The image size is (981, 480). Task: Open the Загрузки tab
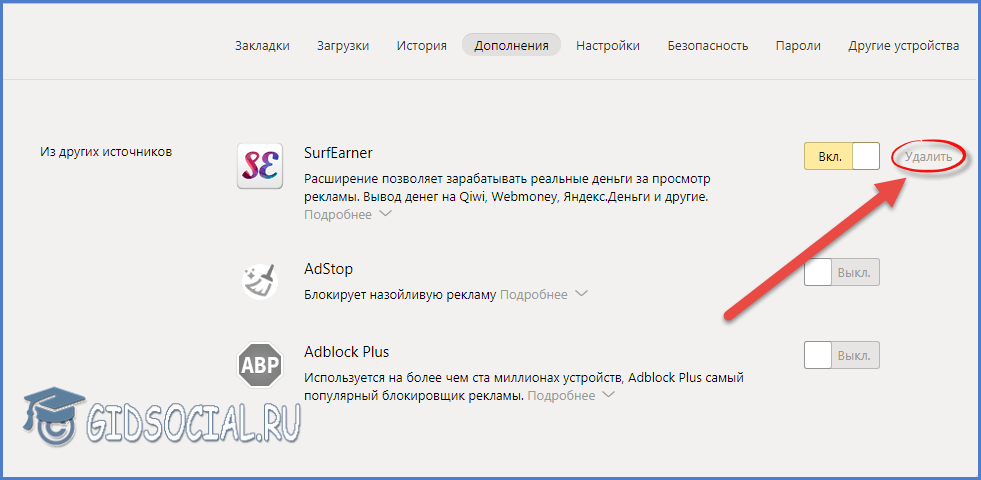click(343, 46)
